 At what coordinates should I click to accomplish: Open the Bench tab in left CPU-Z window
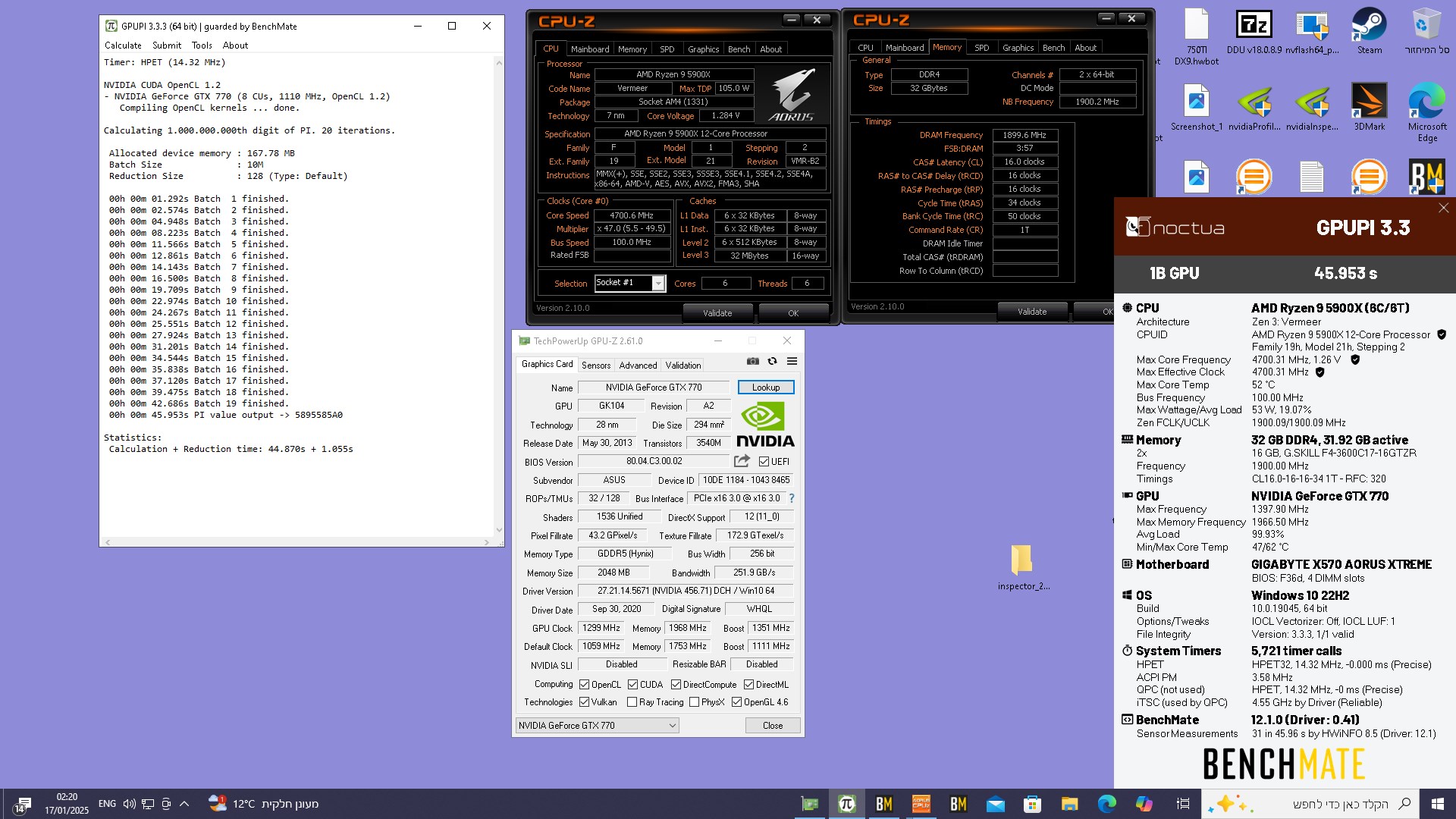(739, 49)
